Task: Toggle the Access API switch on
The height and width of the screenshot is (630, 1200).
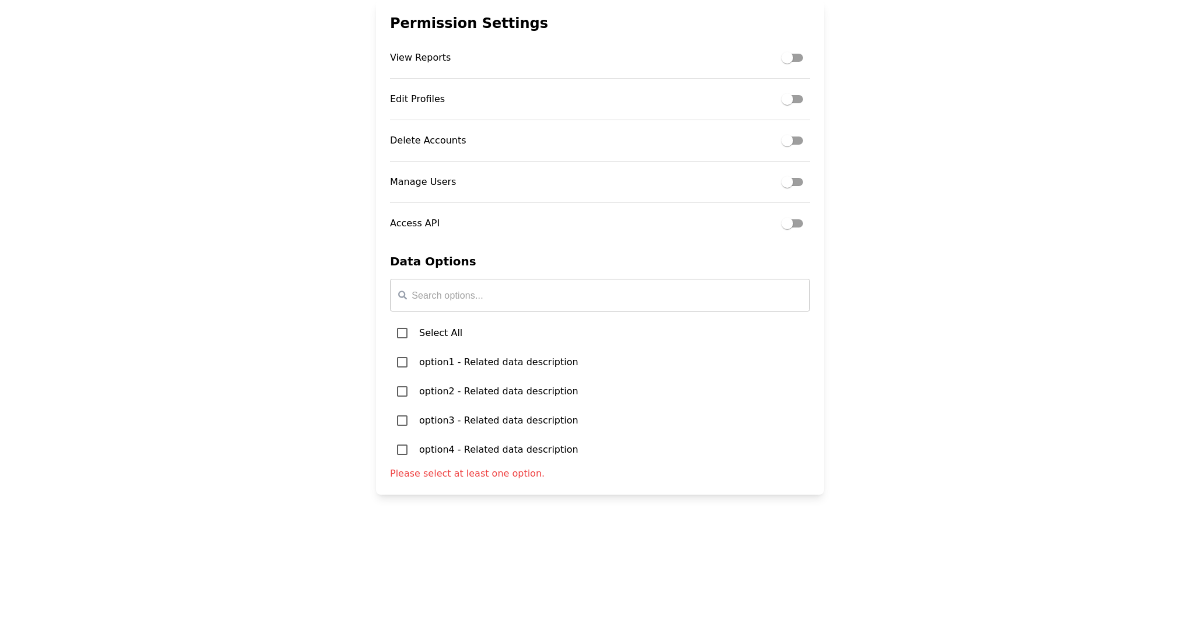Action: tap(792, 223)
